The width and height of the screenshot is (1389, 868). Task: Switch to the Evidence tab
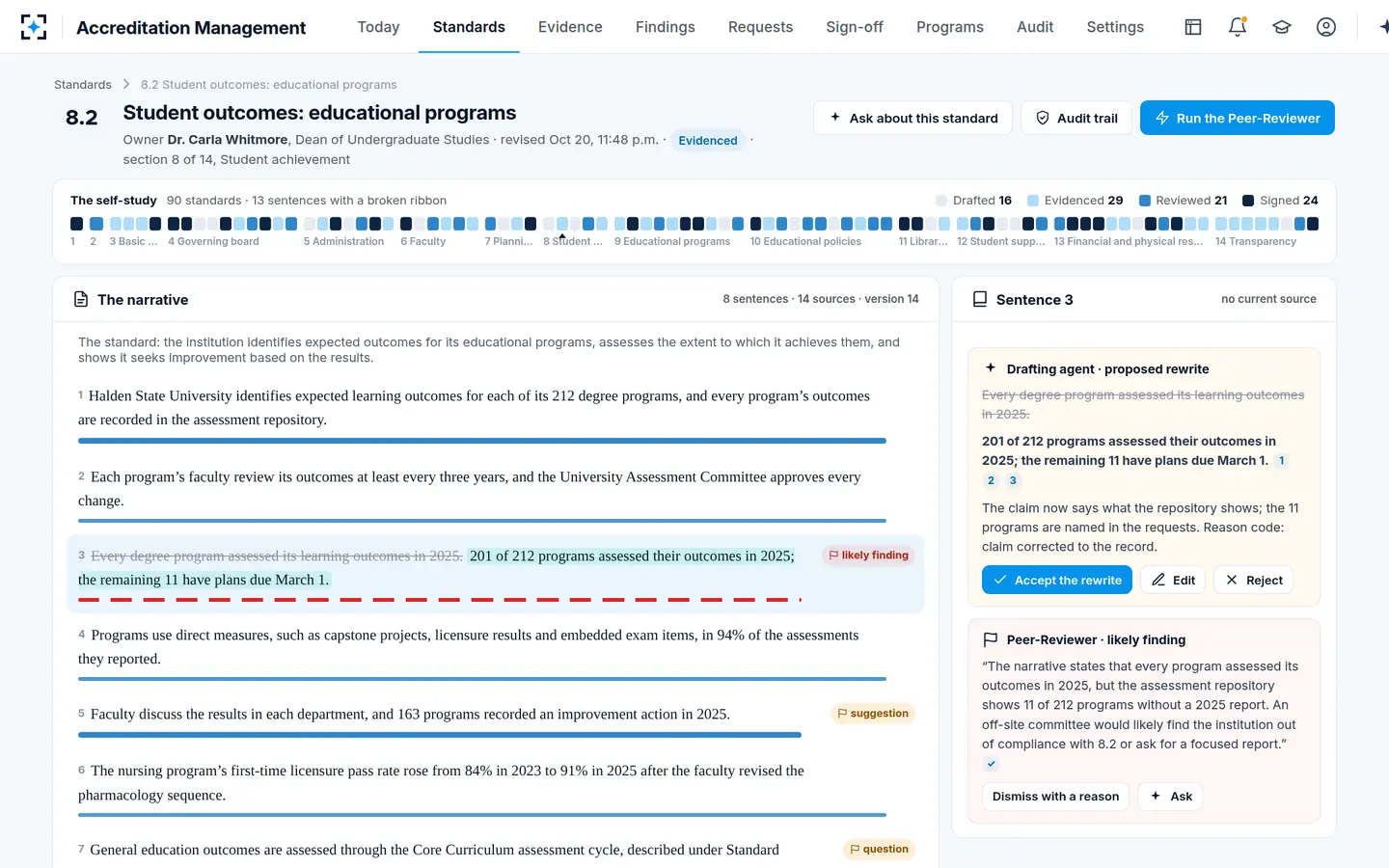[x=570, y=27]
